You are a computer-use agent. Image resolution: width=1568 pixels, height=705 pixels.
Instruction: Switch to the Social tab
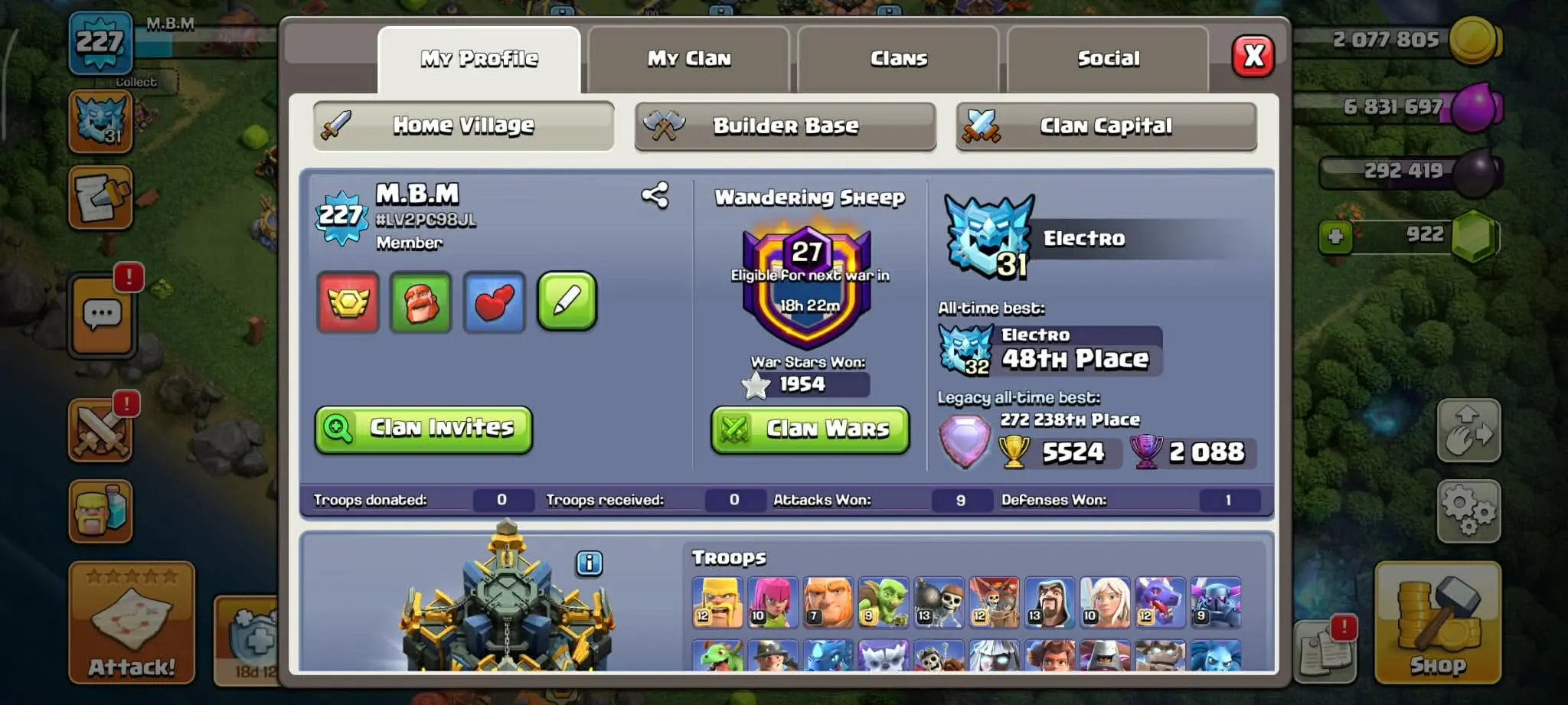(x=1108, y=59)
